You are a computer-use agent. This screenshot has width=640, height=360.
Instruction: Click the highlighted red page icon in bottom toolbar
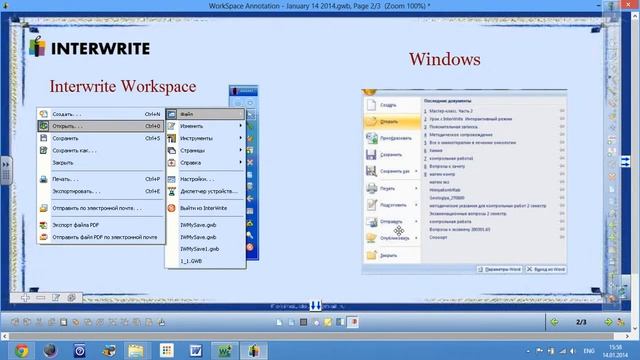[x=353, y=322]
